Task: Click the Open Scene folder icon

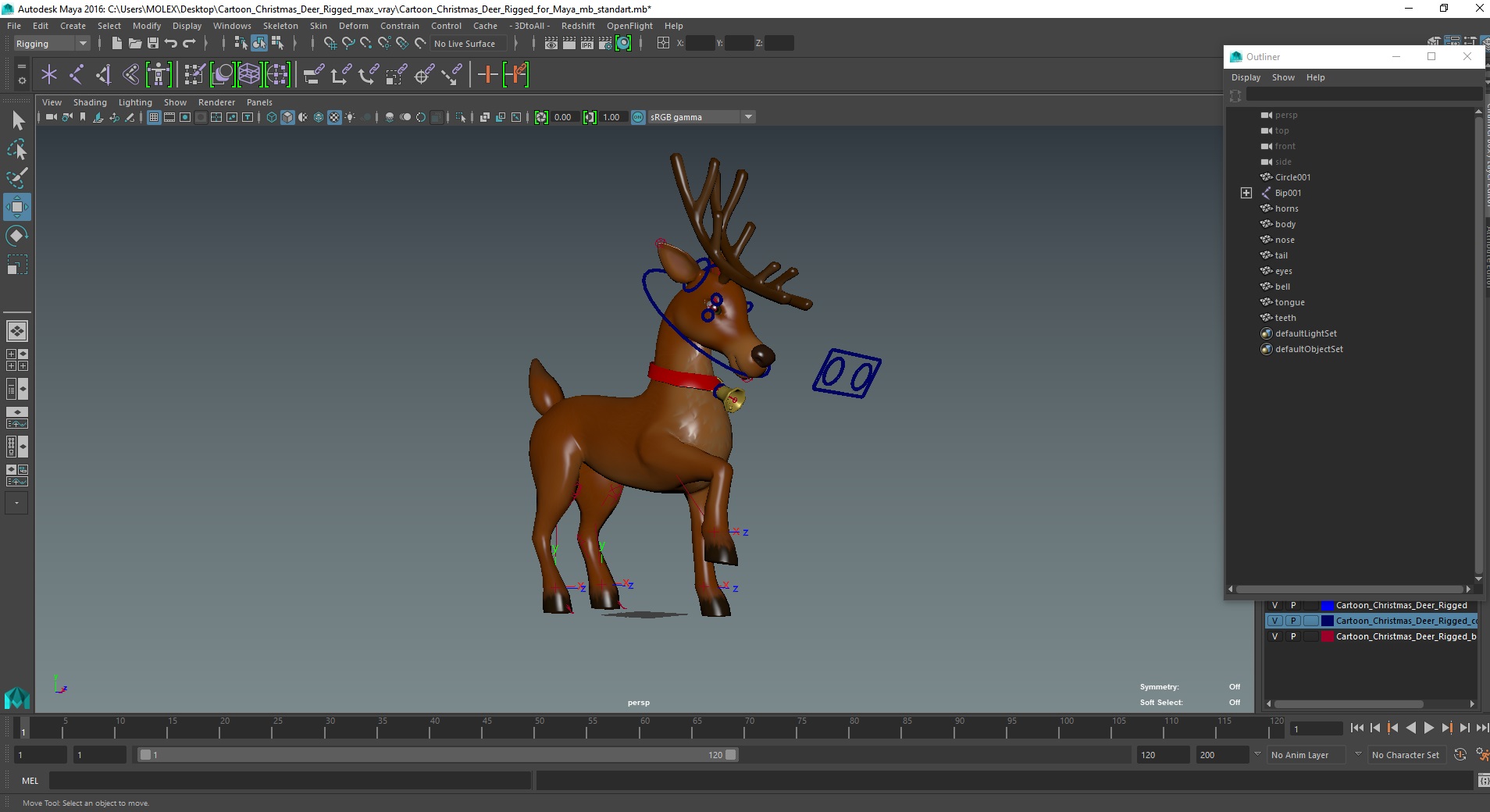Action: [134, 44]
